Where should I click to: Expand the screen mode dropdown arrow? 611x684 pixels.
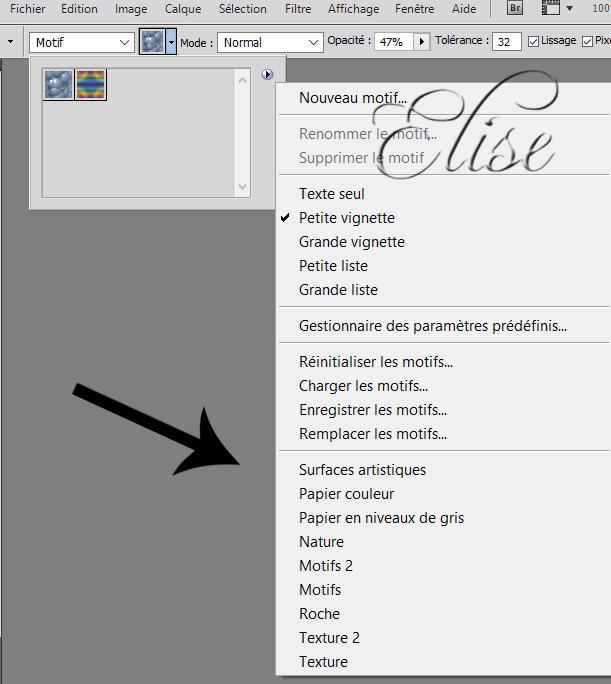click(569, 8)
